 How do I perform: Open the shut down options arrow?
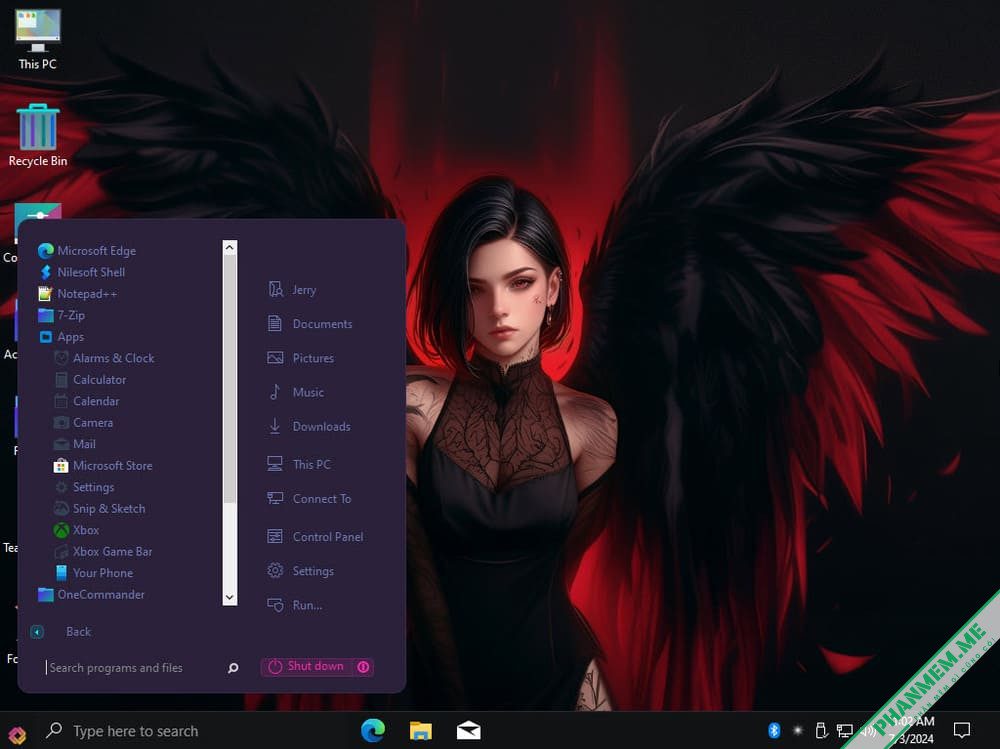point(364,667)
